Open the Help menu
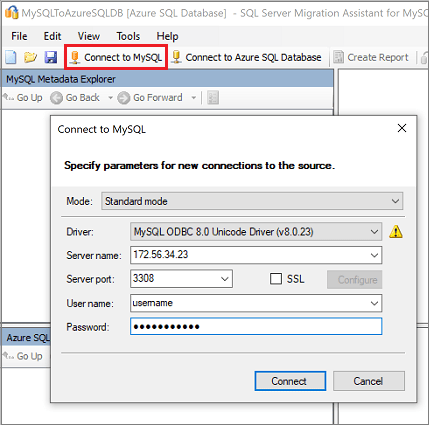The height and width of the screenshot is (425, 429). [x=167, y=36]
